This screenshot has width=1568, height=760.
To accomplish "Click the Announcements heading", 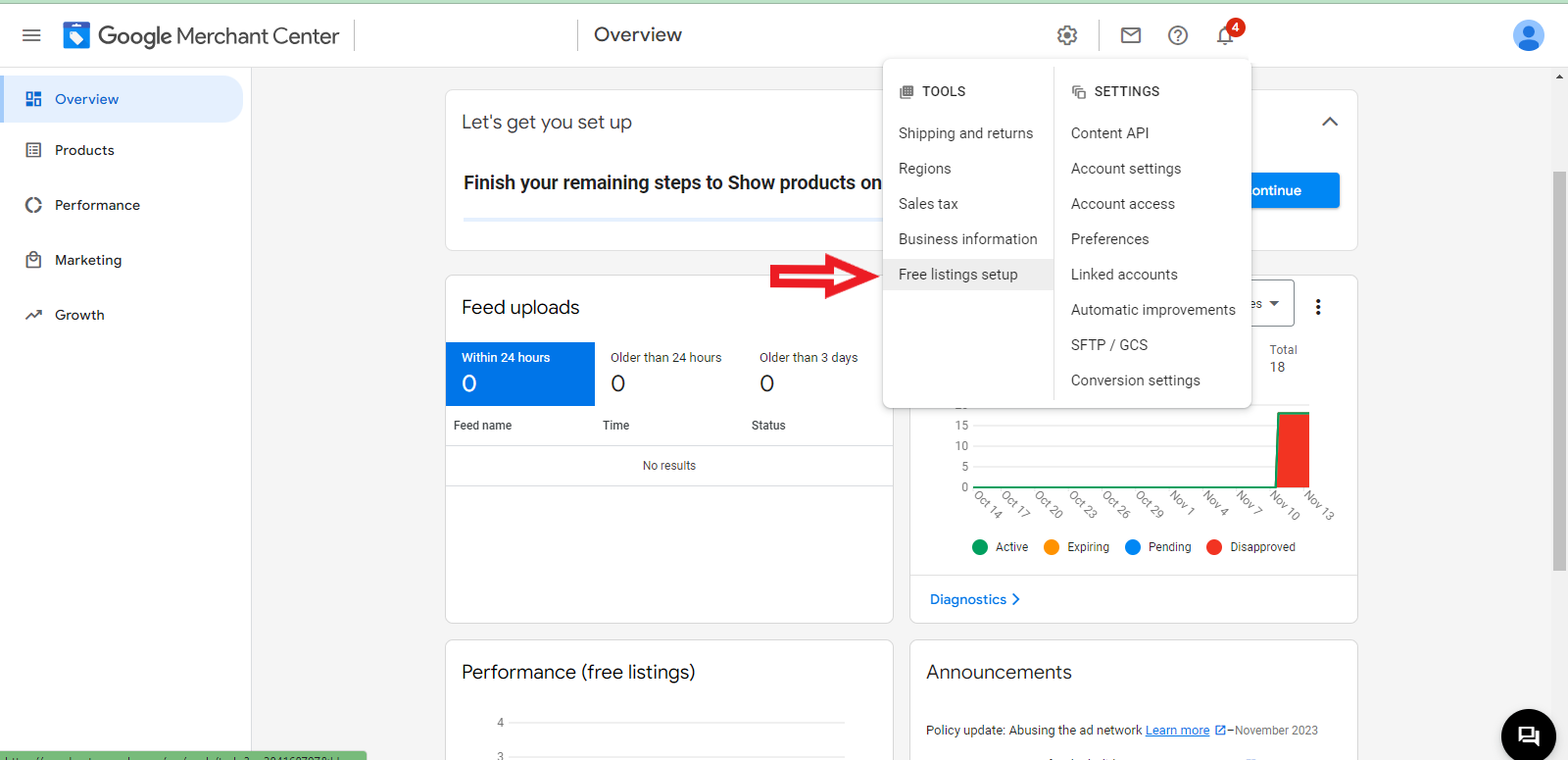I will pyautogui.click(x=999, y=672).
